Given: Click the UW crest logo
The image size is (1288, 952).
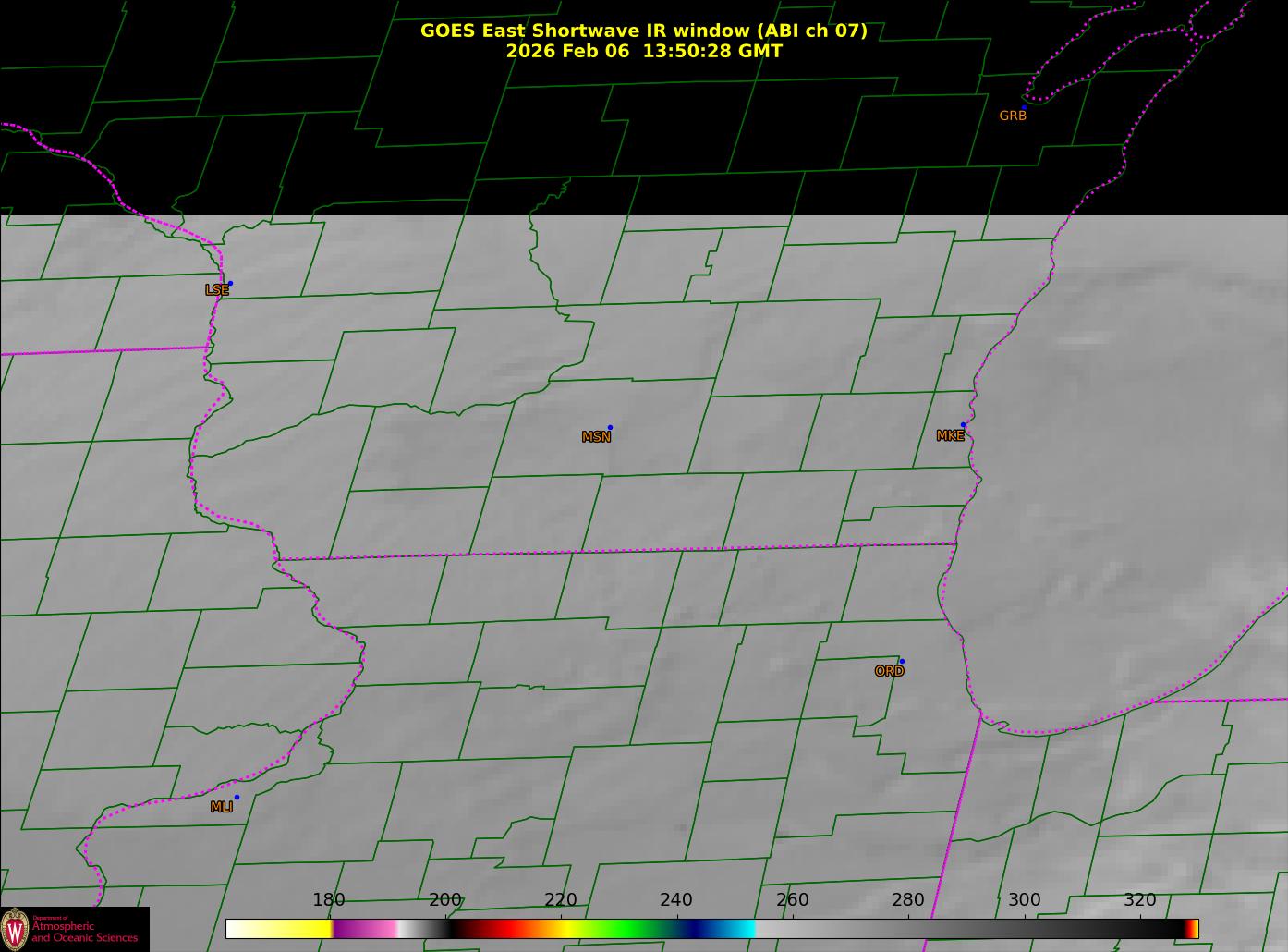Looking at the screenshot, I should pyautogui.click(x=15, y=929).
